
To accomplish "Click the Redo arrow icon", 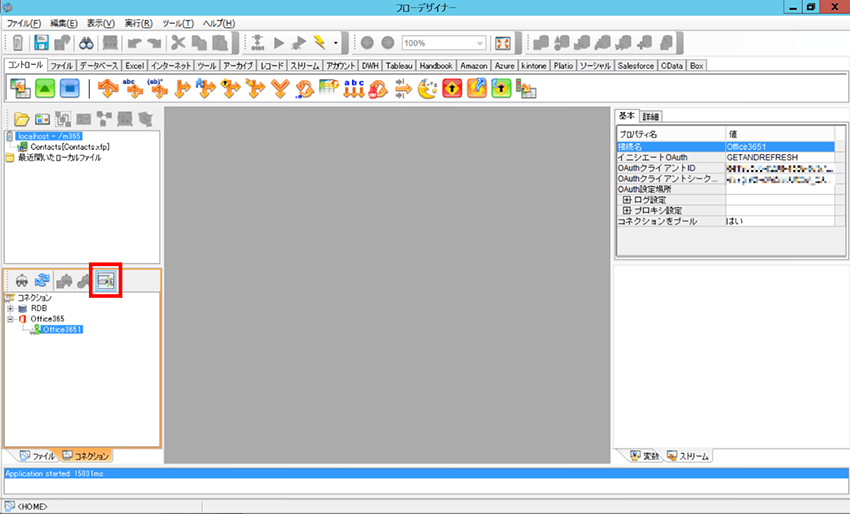I will point(154,43).
